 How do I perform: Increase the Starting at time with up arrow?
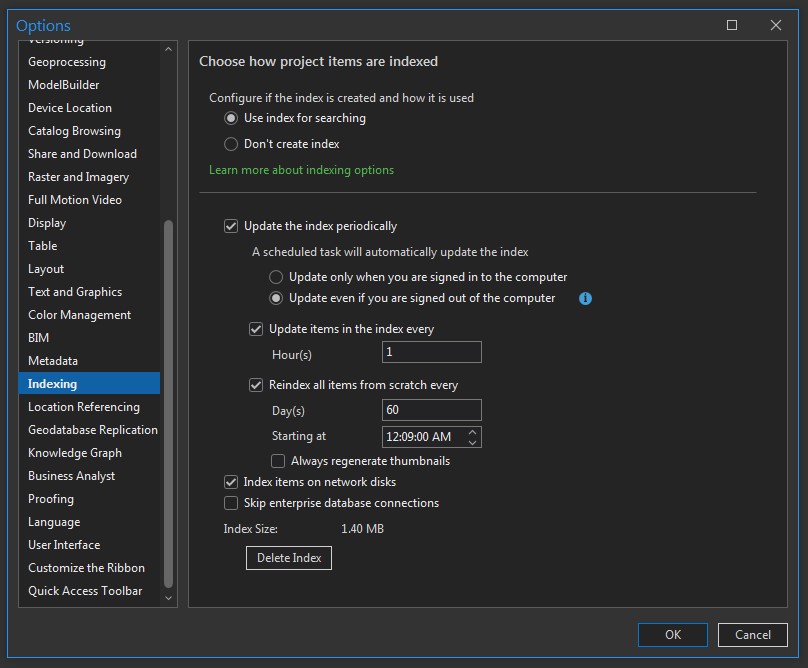(x=473, y=432)
